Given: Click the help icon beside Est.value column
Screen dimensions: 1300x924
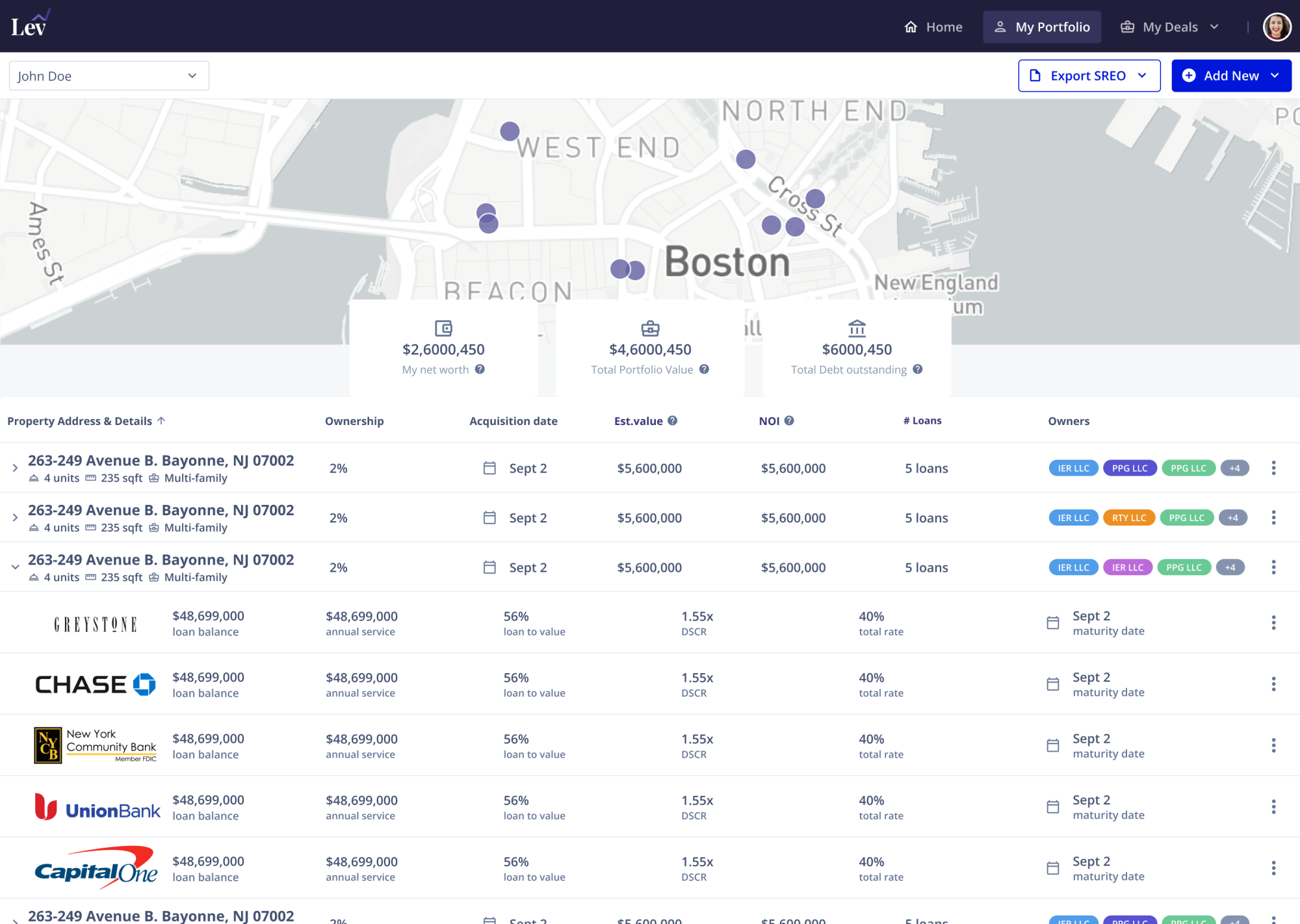Looking at the screenshot, I should [x=673, y=420].
